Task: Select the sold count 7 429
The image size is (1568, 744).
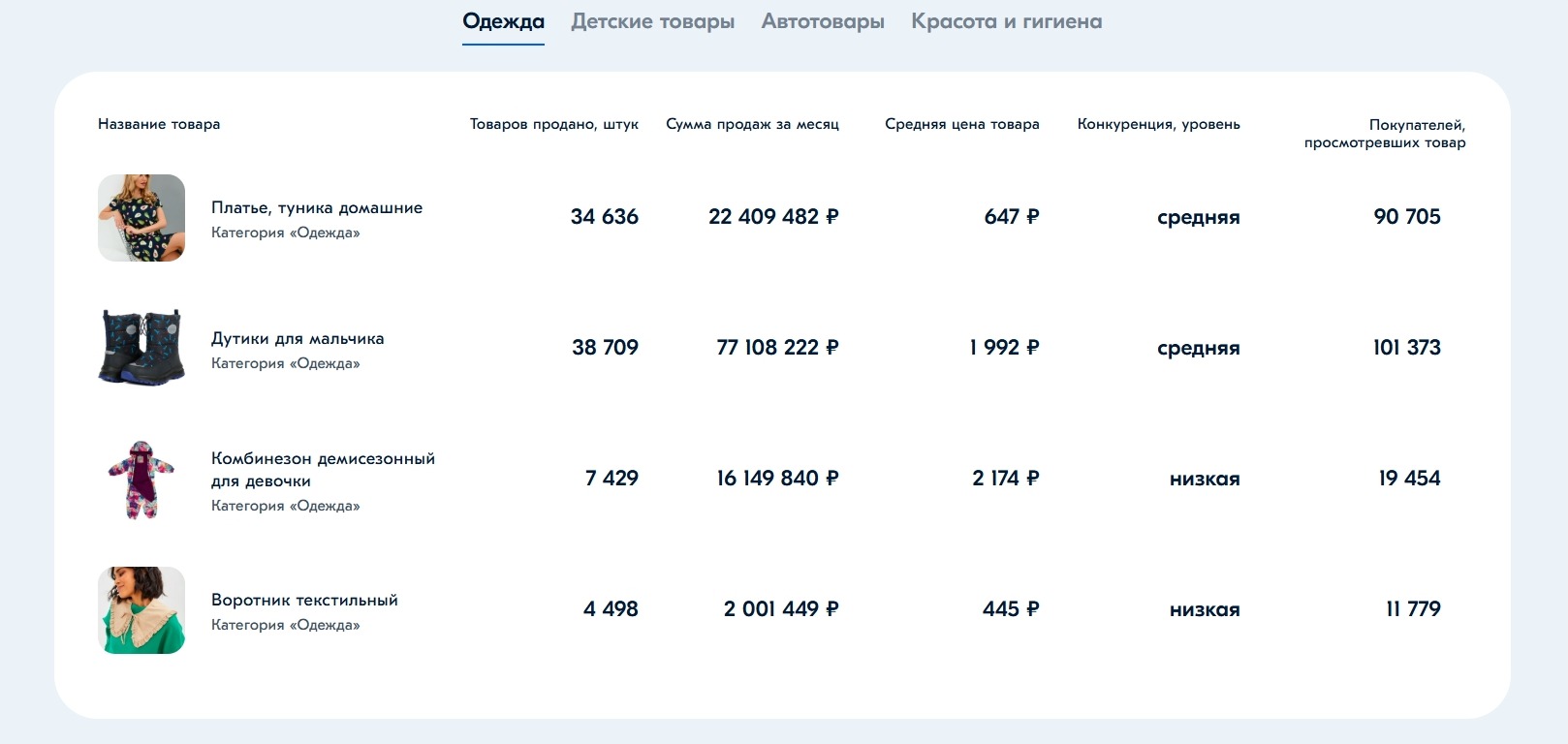Action: point(612,479)
